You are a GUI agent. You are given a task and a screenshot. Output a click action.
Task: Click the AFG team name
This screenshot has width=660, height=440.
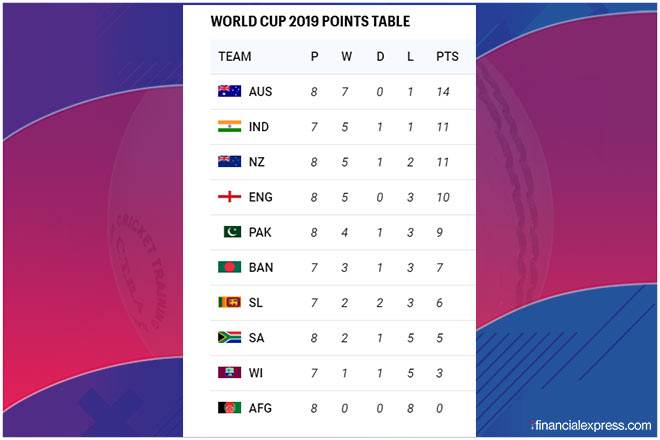click(x=262, y=408)
